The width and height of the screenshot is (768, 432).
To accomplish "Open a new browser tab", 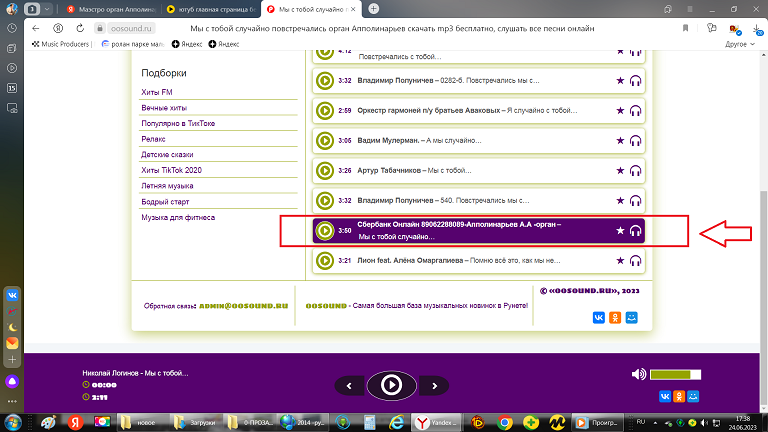I will click(373, 9).
